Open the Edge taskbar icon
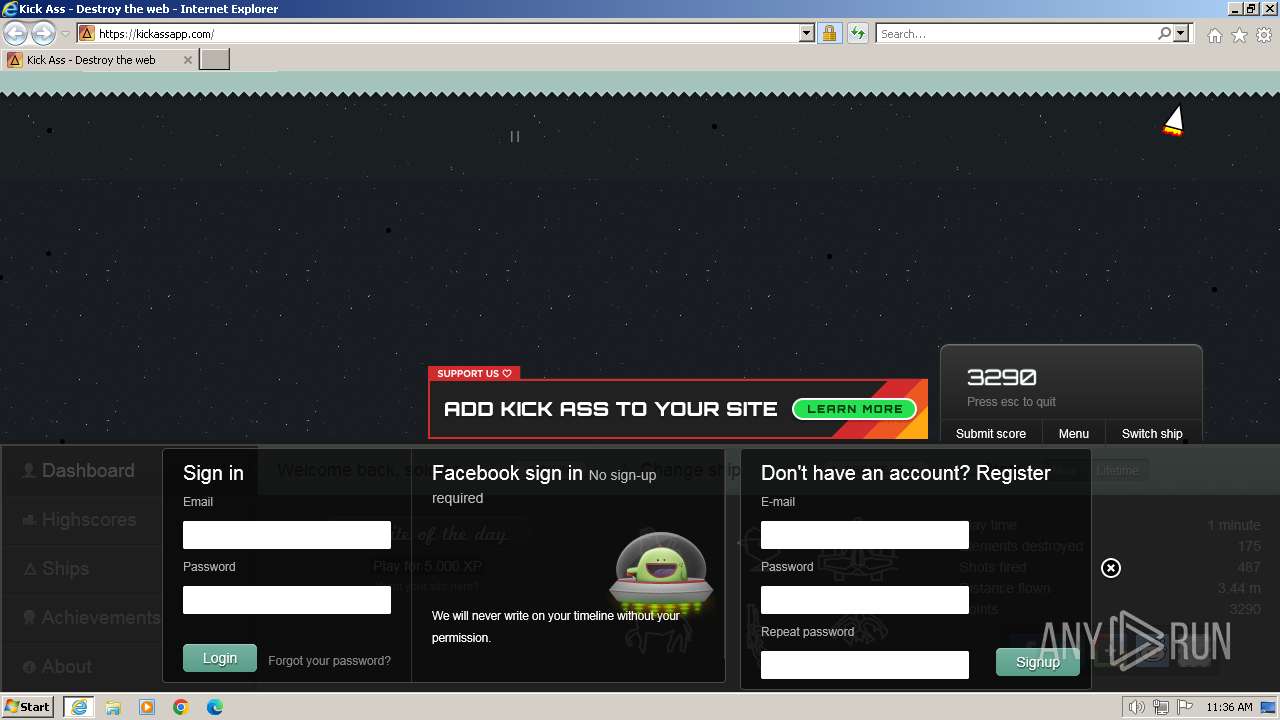1280x720 pixels. pos(215,707)
